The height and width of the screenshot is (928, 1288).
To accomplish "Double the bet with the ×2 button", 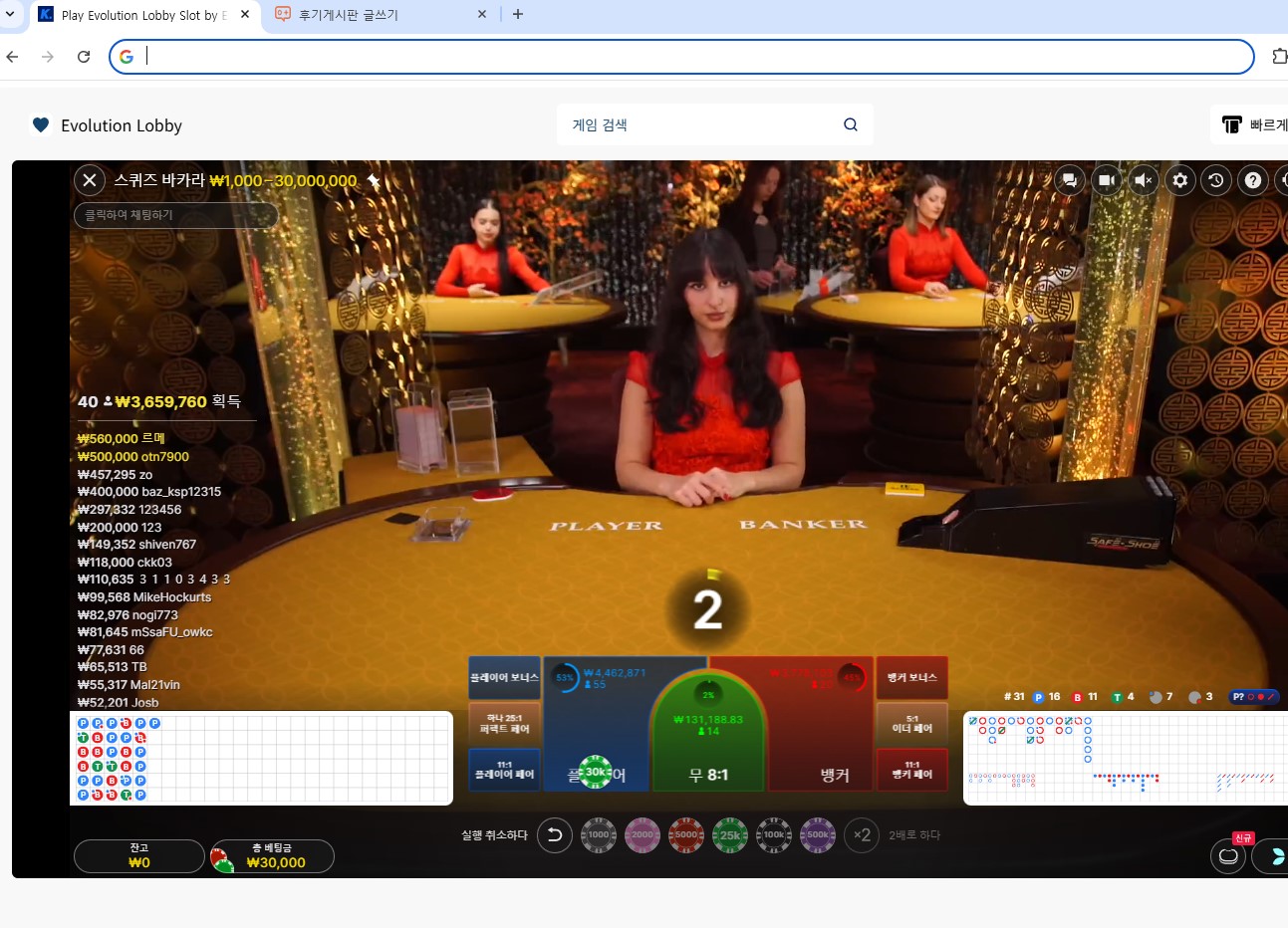I will 862,835.
